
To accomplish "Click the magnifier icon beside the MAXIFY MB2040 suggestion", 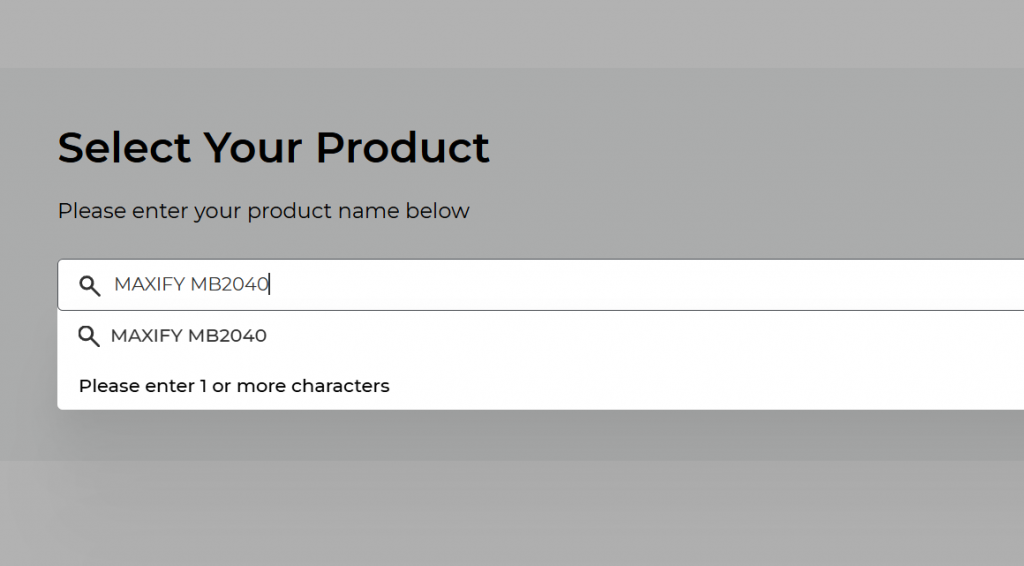I will click(x=89, y=336).
